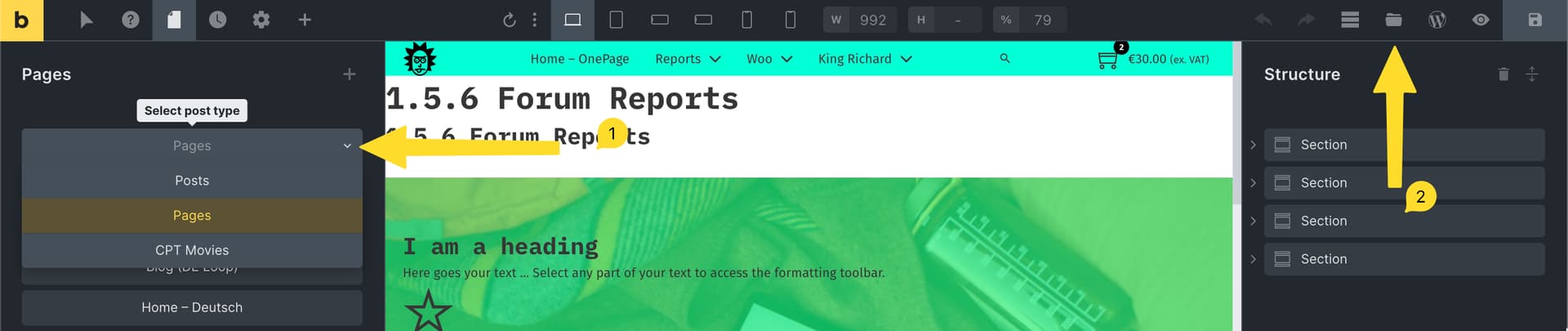
Task: Click the reload canvas icon
Action: pos(509,20)
